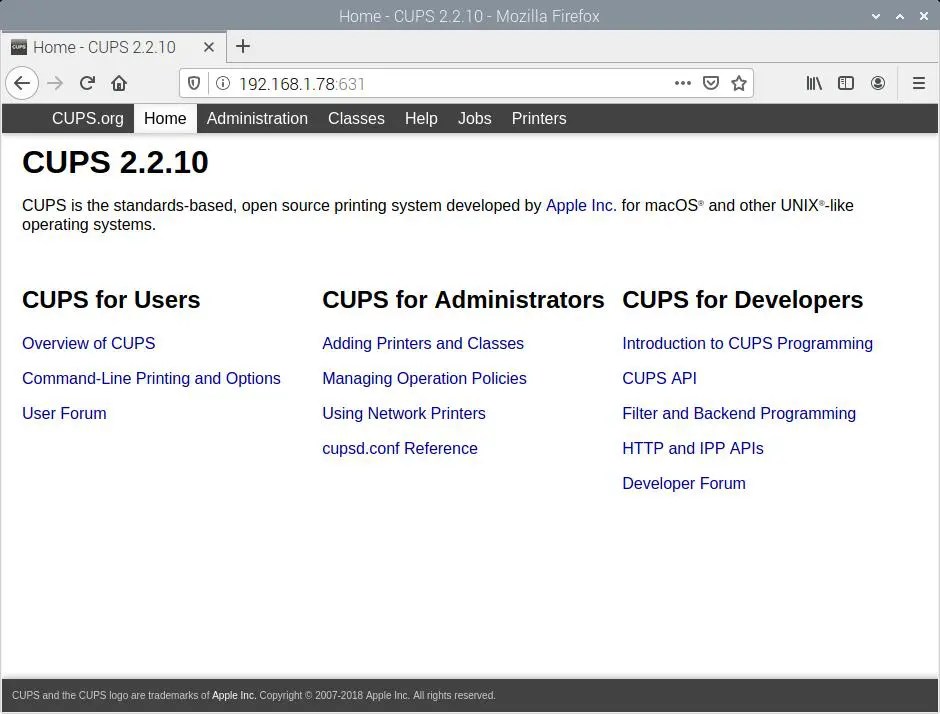Open the Jobs page
Image resolution: width=940 pixels, height=714 pixels.
(x=474, y=118)
